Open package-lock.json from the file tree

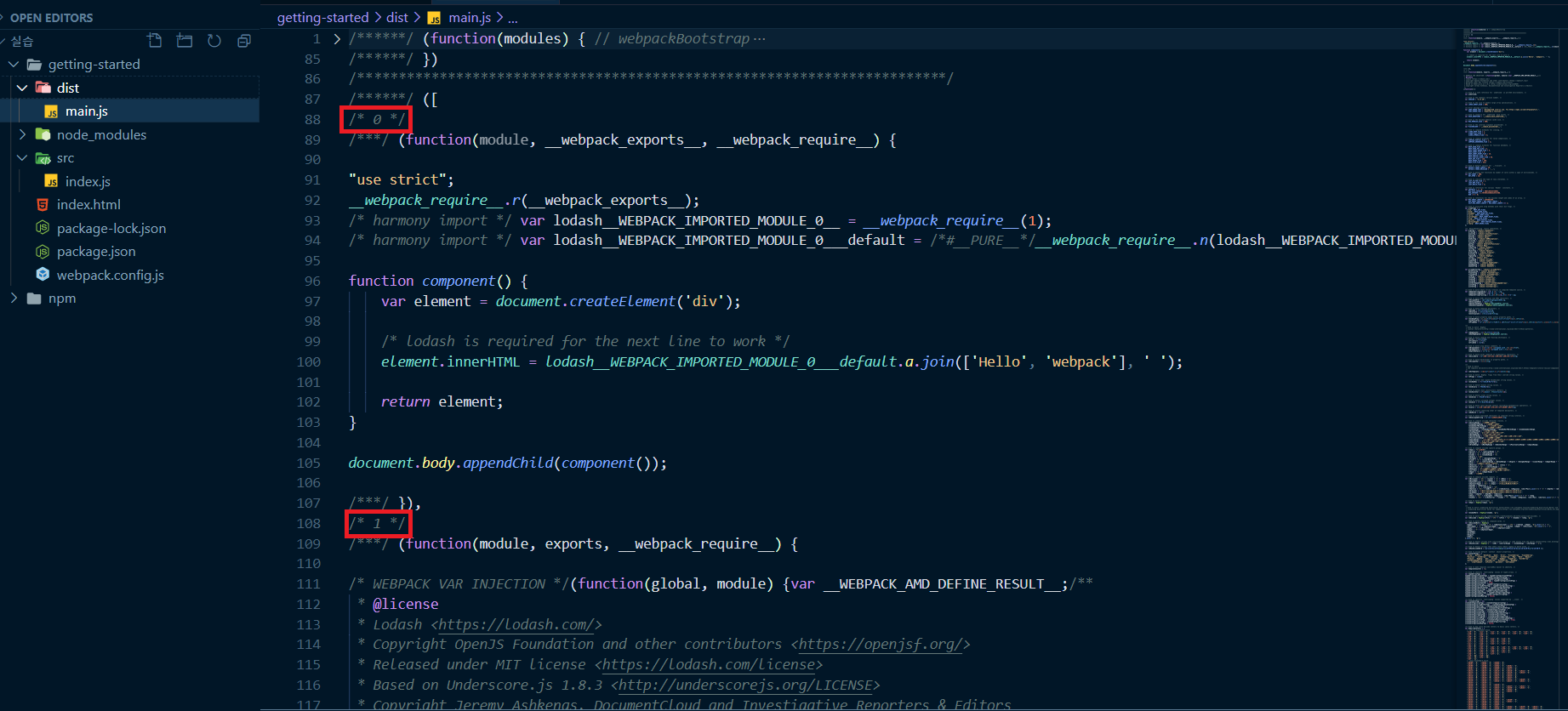(x=111, y=228)
